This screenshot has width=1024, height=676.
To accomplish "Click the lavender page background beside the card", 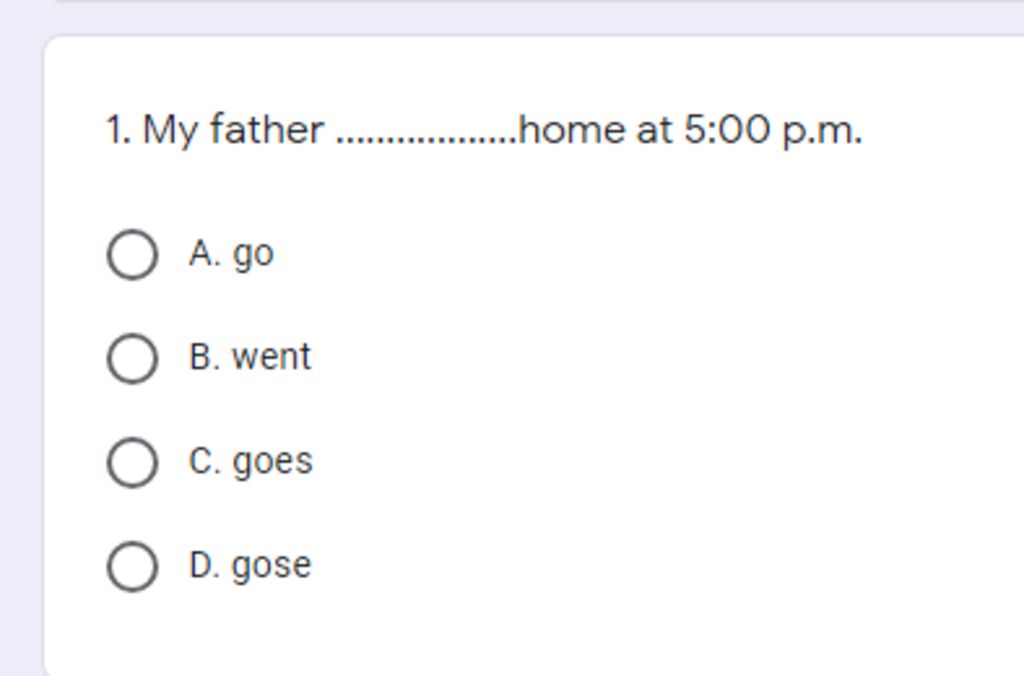I will [20, 327].
